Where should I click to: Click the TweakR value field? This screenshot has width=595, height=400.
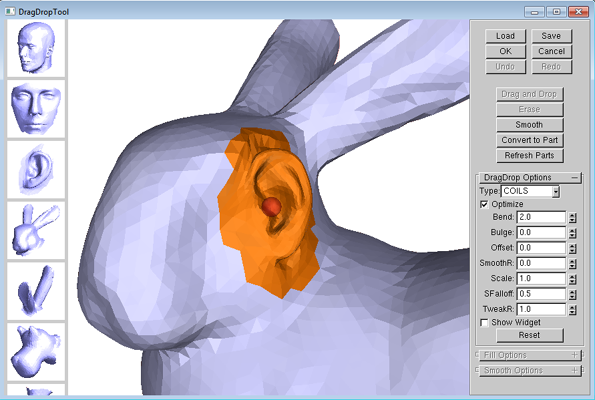point(541,309)
